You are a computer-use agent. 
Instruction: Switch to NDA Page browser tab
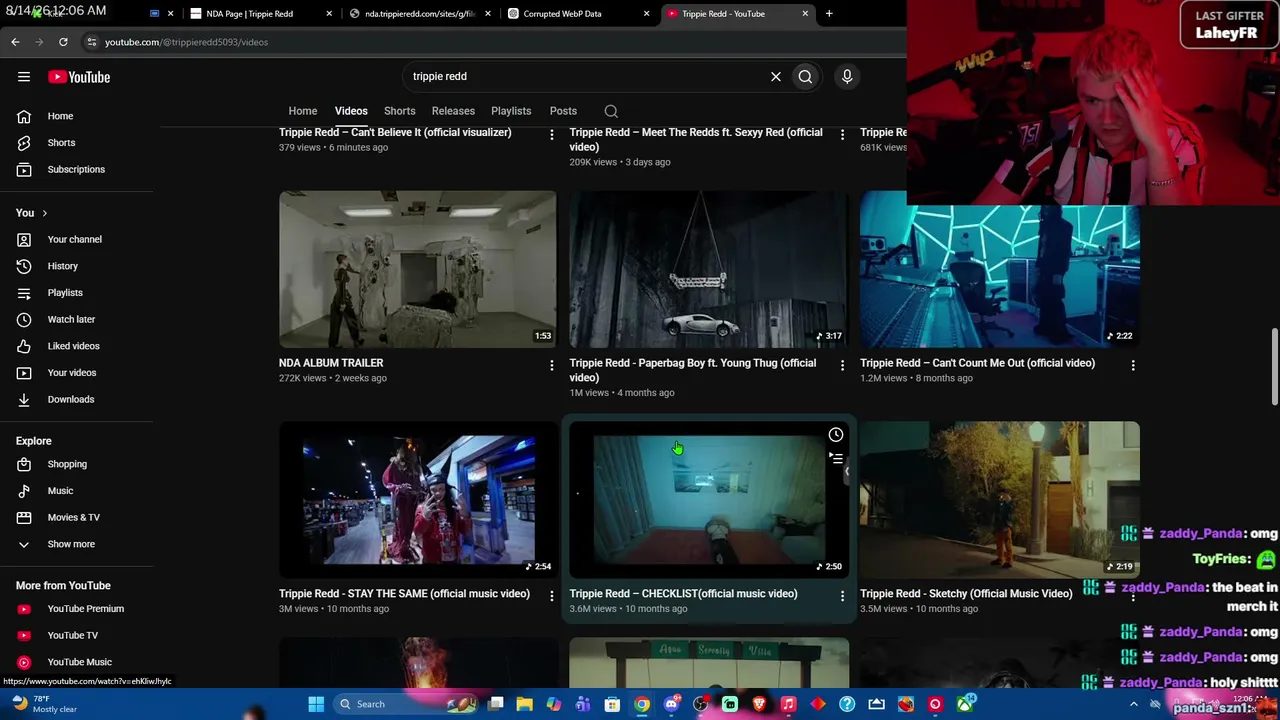260,14
